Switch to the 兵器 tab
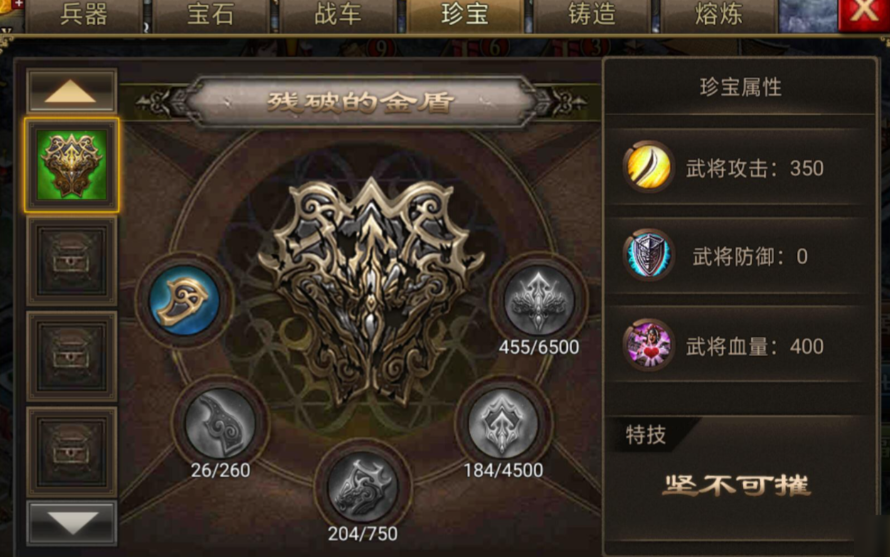 tap(83, 15)
